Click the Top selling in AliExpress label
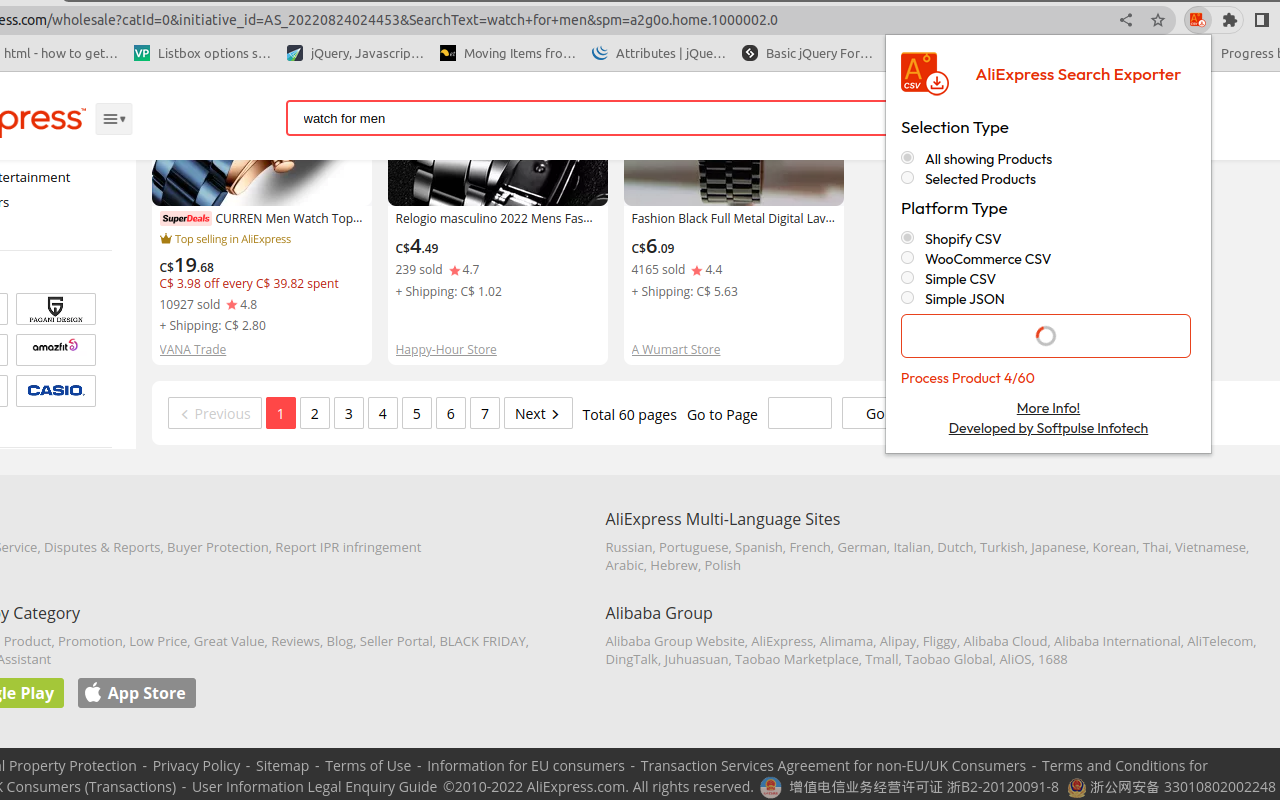This screenshot has height=800, width=1280. [x=225, y=239]
